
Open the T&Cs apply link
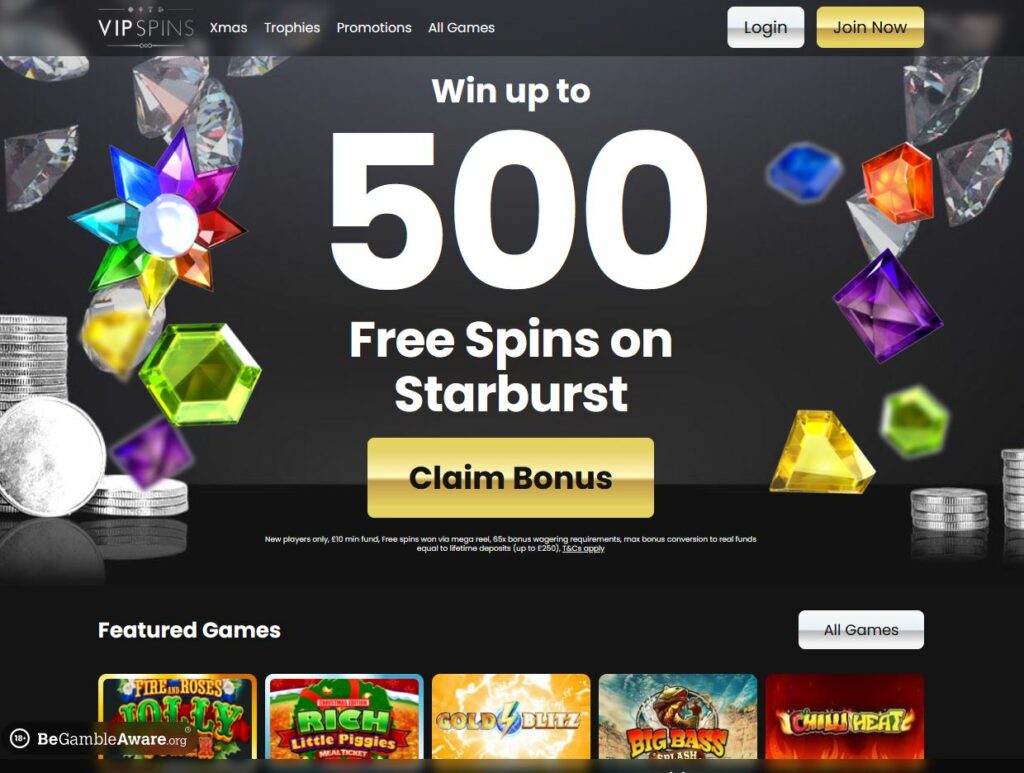(583, 548)
